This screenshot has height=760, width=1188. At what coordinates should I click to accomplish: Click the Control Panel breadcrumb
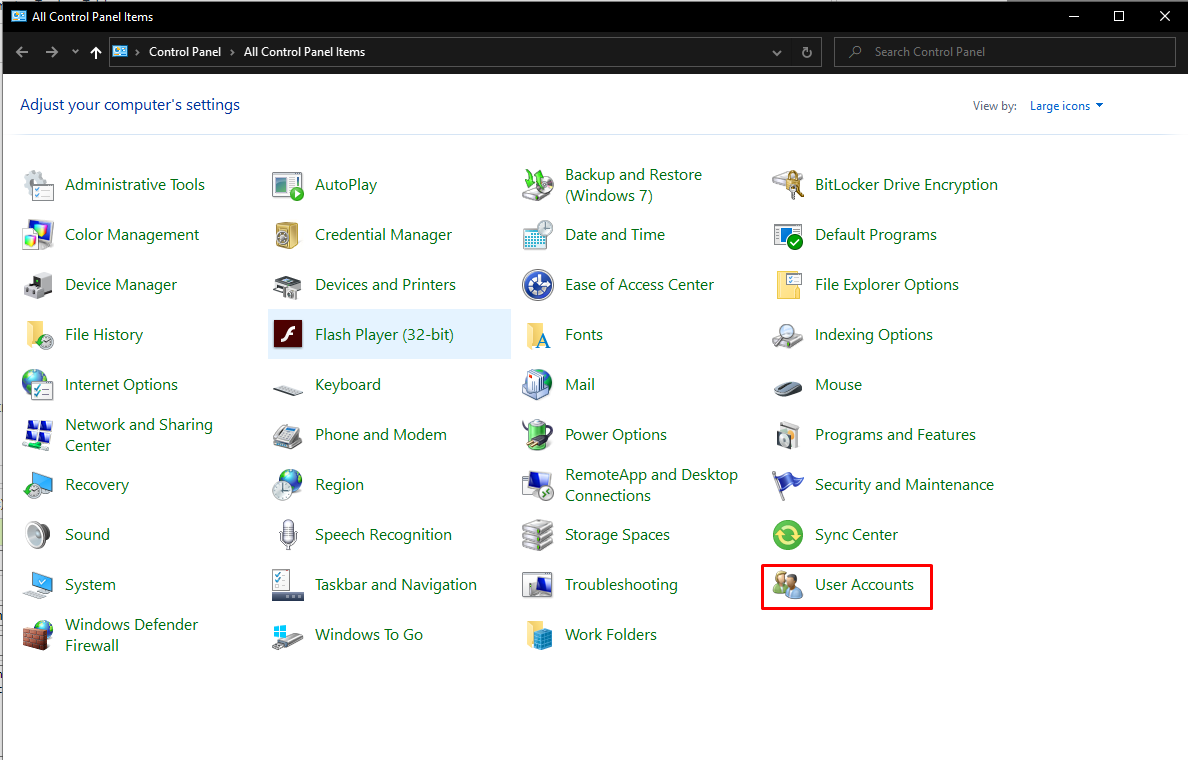click(x=185, y=52)
